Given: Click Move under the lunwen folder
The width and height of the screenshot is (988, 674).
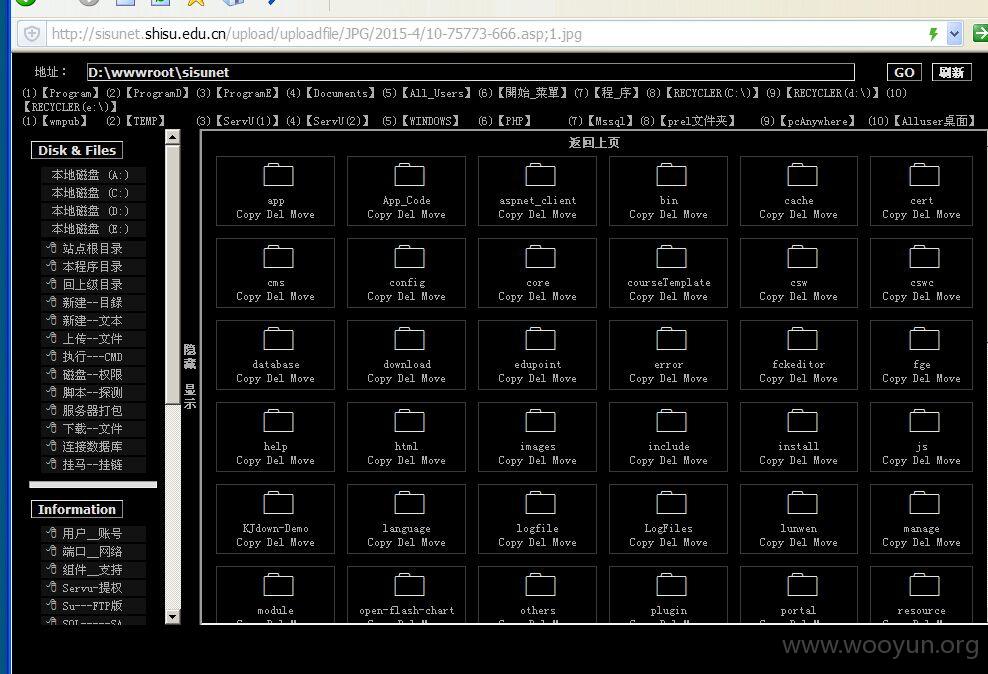Looking at the screenshot, I should 825,542.
